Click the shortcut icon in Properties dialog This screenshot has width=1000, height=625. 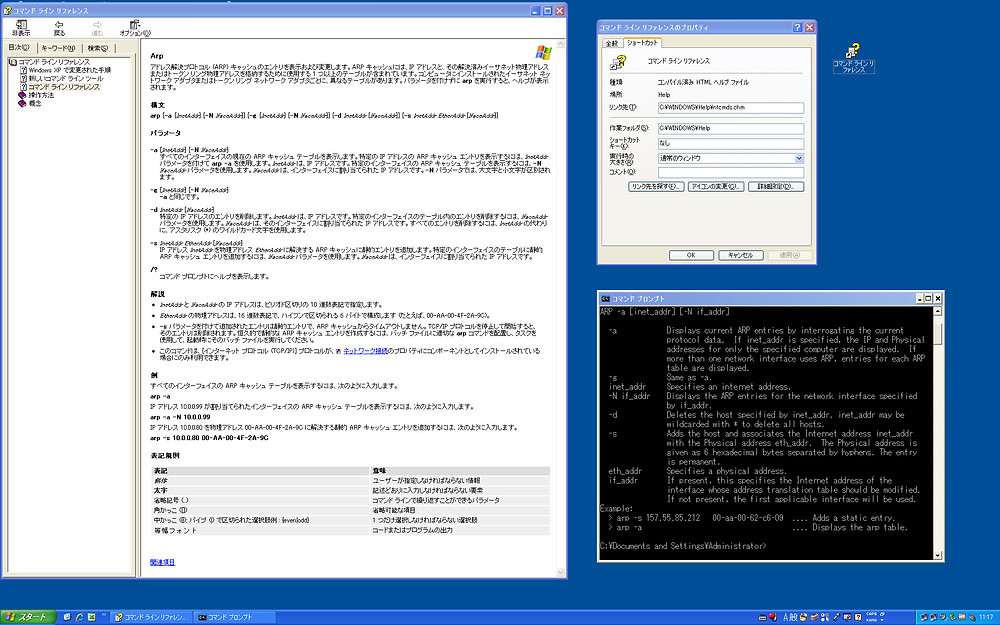[618, 62]
